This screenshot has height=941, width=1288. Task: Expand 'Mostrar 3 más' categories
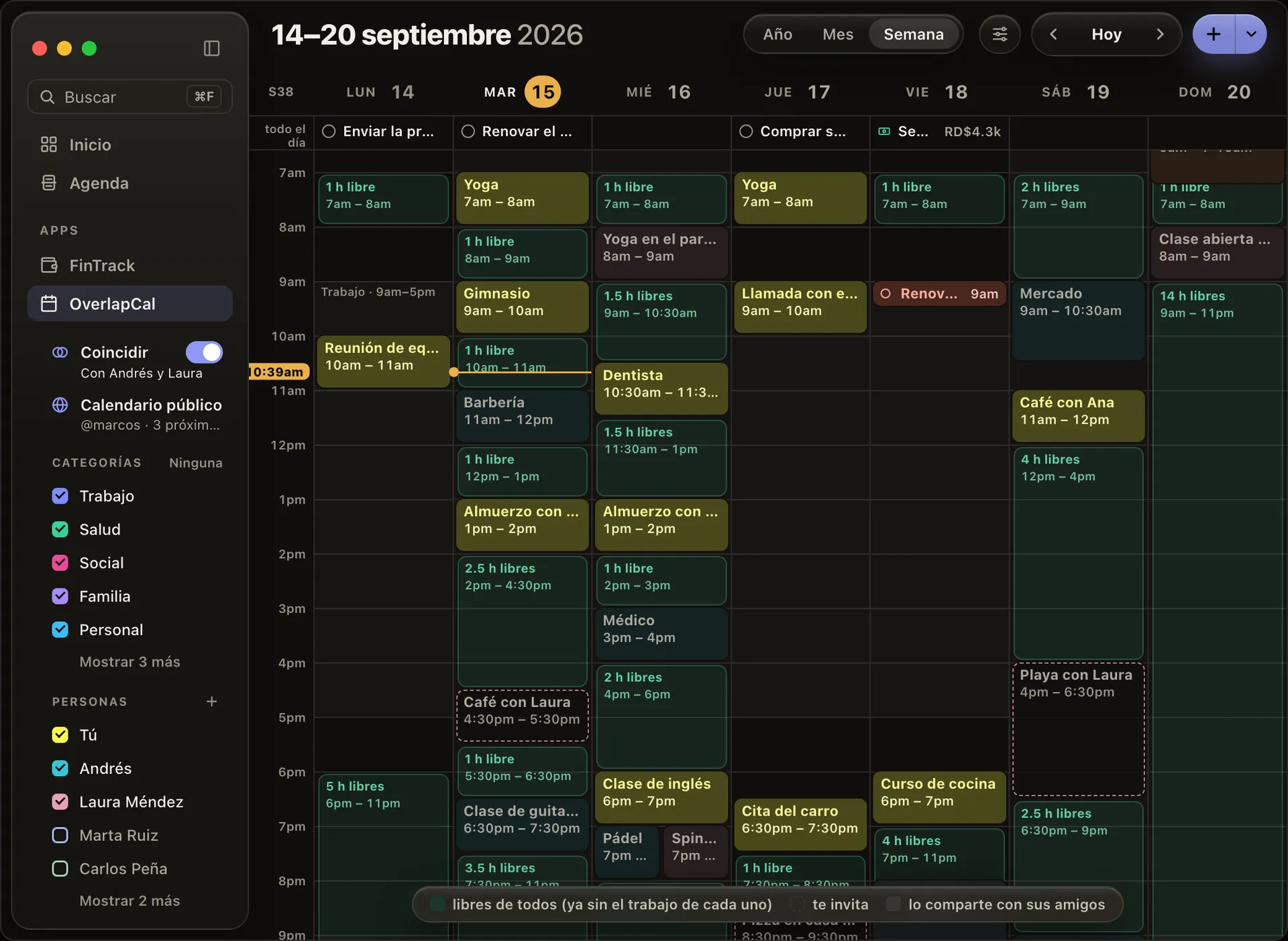click(x=129, y=662)
